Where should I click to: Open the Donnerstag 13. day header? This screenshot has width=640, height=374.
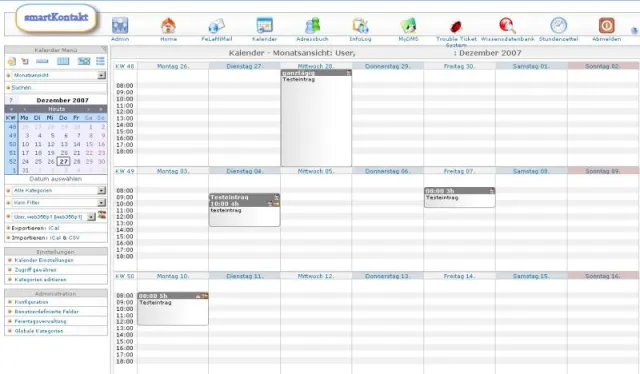point(387,276)
